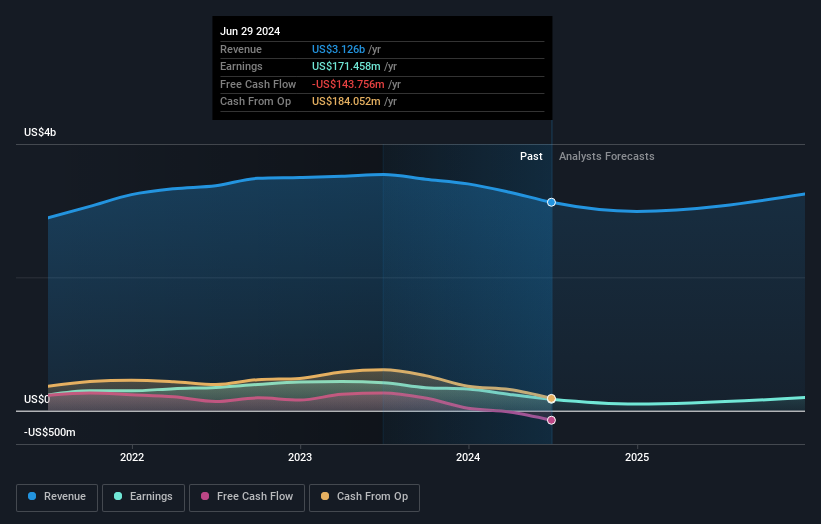This screenshot has height=524, width=821.
Task: Click the Earnings row label in tooltip
Action: [x=241, y=66]
